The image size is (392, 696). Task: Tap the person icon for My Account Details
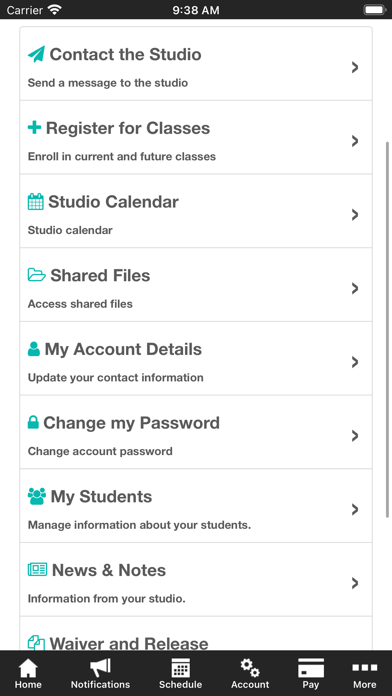[x=34, y=349]
